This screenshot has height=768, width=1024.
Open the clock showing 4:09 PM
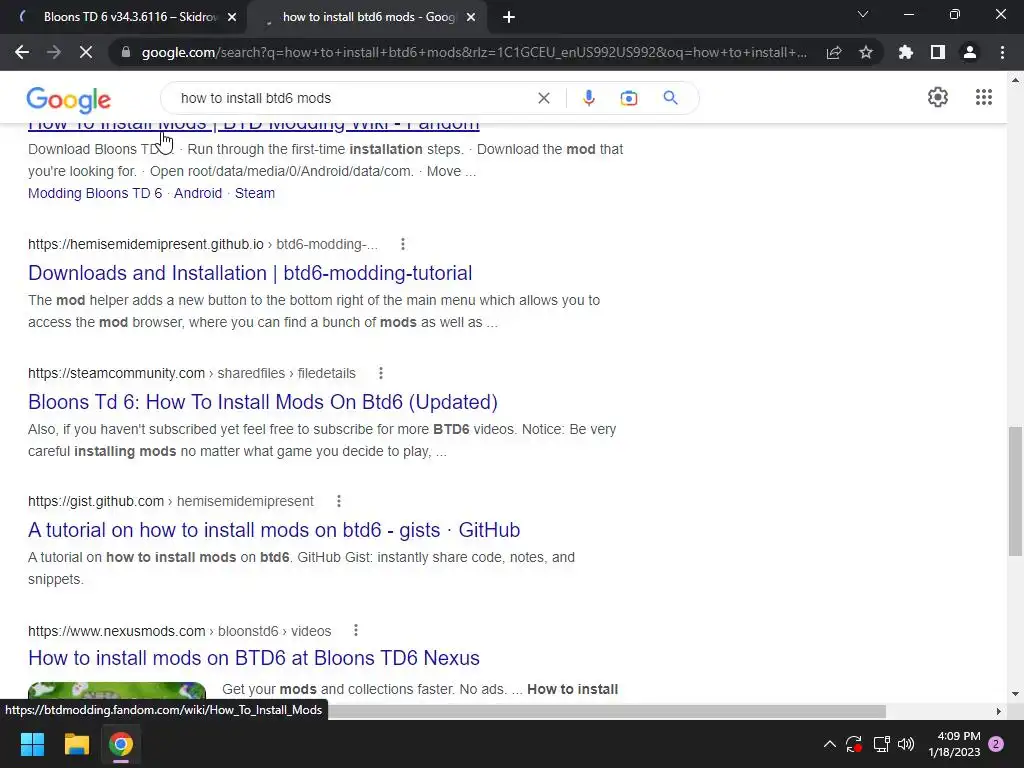coord(954,744)
